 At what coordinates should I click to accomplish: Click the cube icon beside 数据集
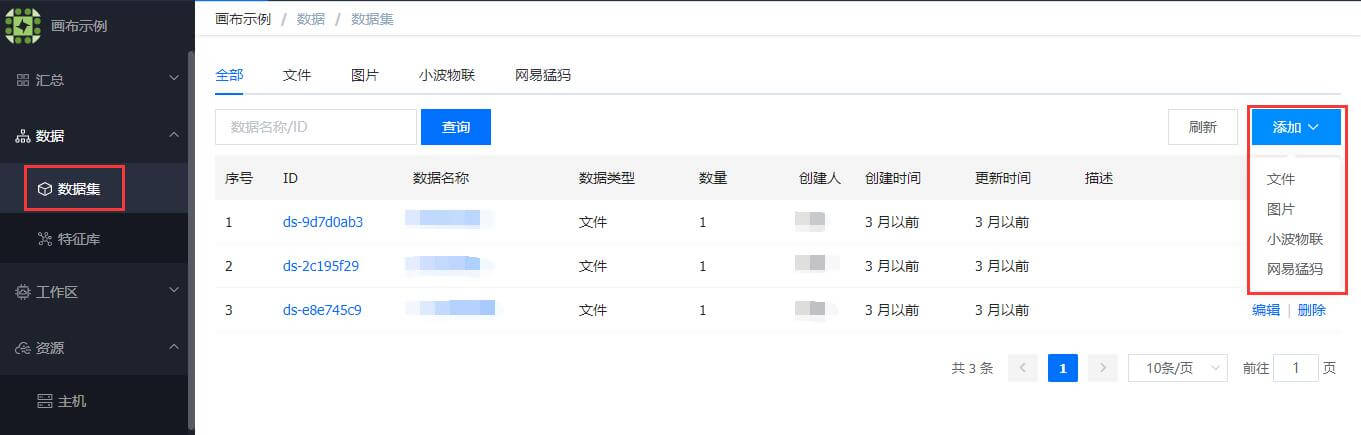[44, 188]
